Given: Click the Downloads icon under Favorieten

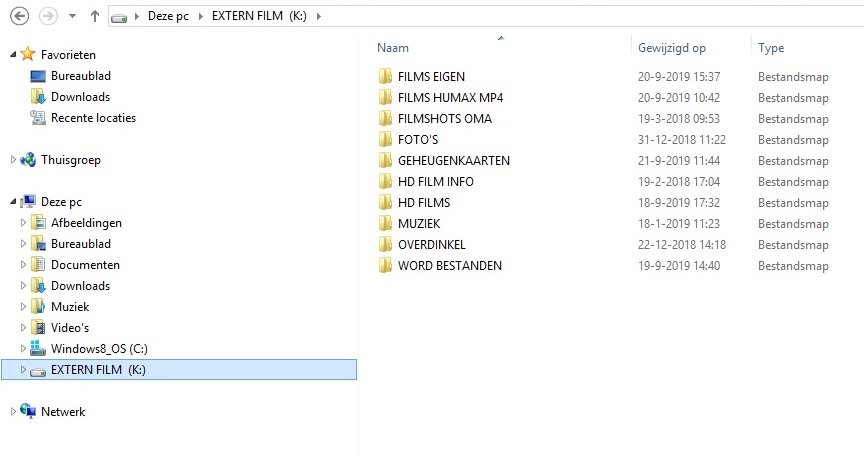Looking at the screenshot, I should click(x=38, y=97).
